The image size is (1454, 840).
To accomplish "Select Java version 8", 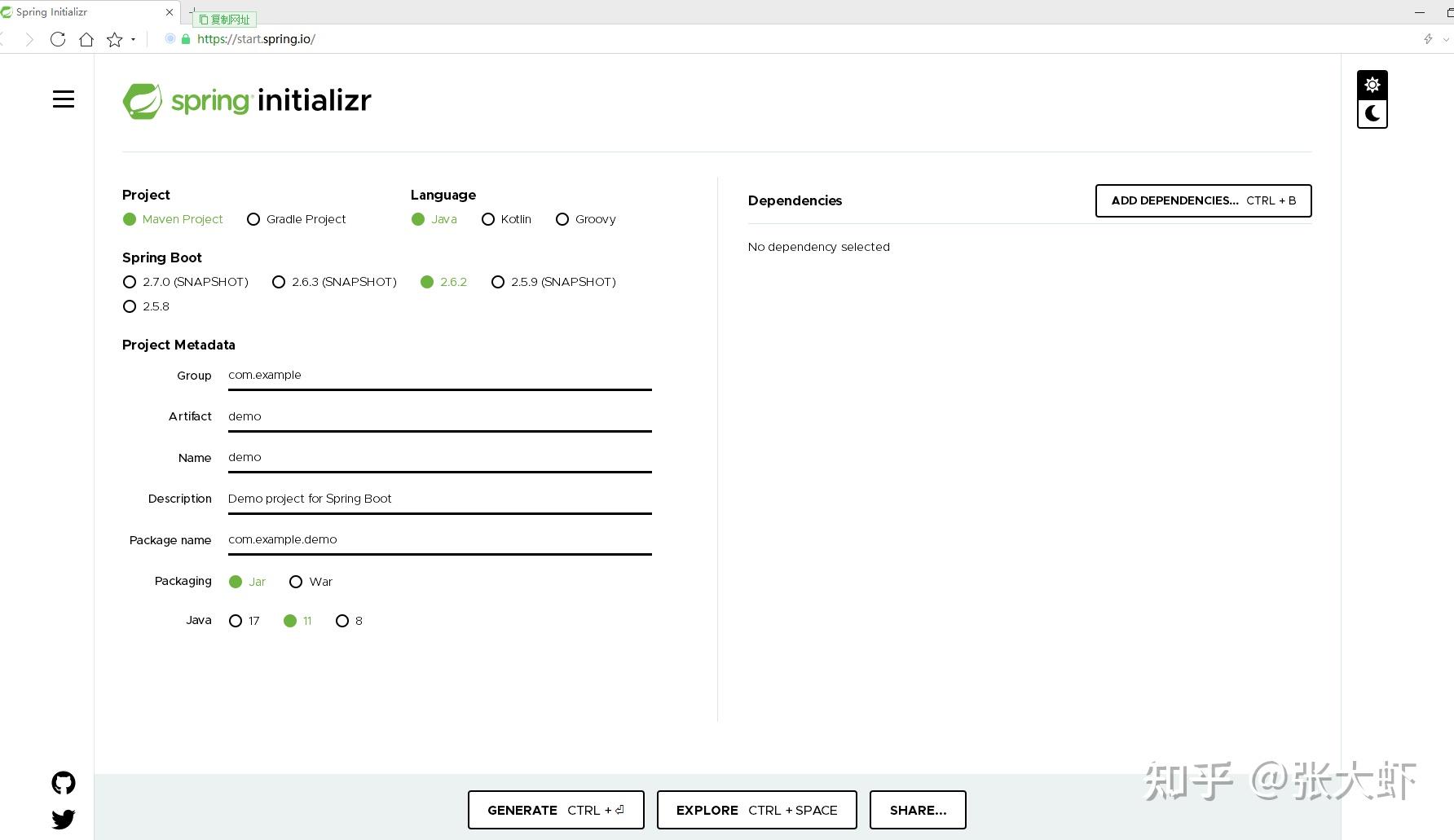I will pyautogui.click(x=349, y=621).
